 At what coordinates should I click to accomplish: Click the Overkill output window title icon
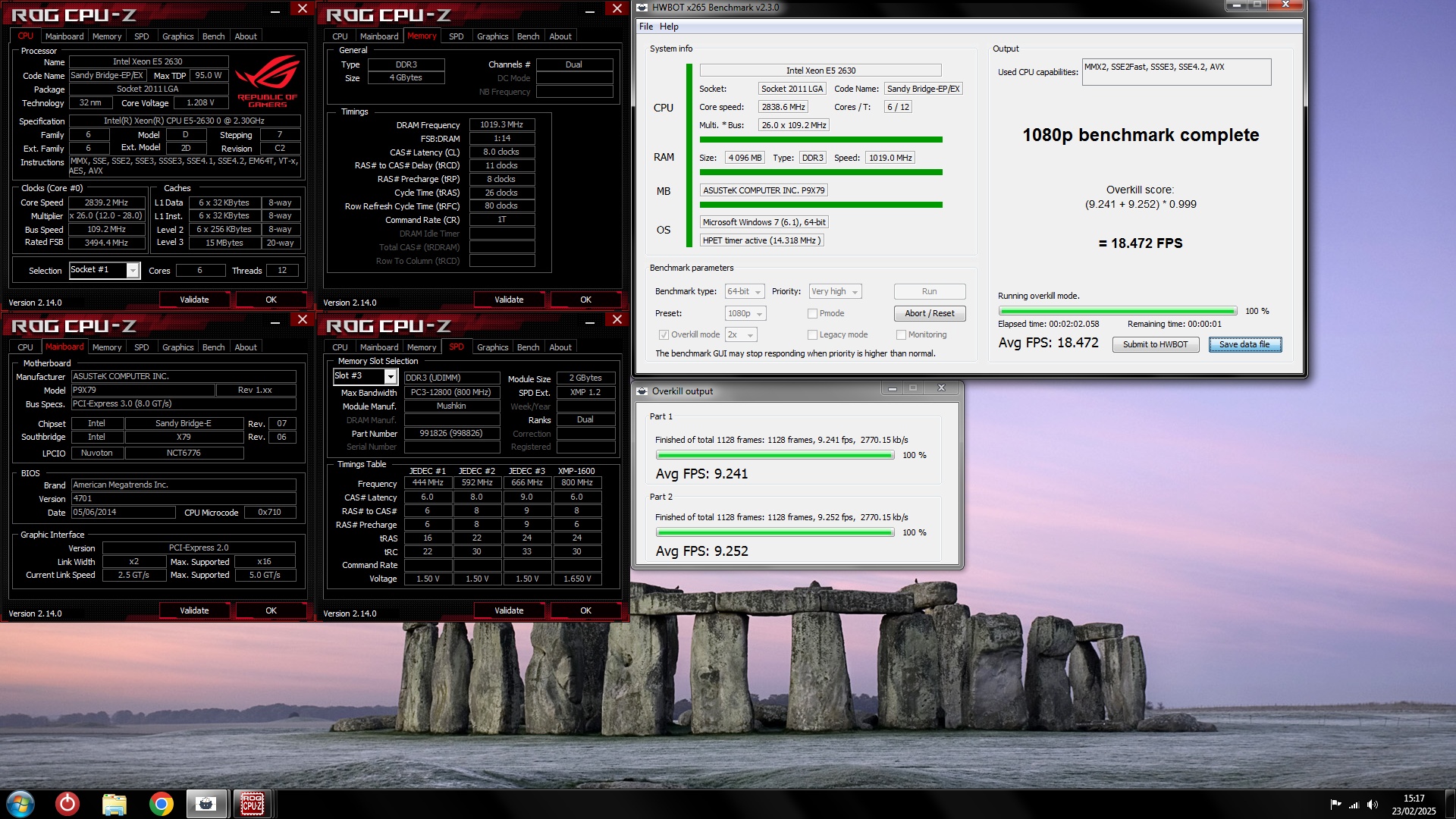642,391
